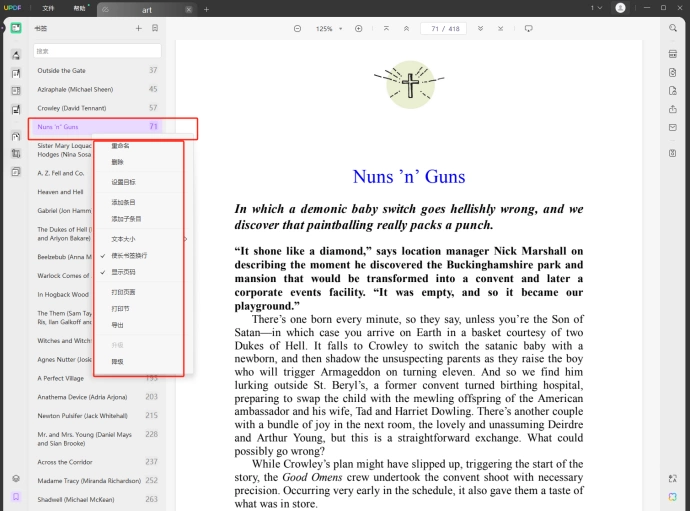Open the Crowley (David Tennant) bookmark
Viewport: 691px width, 511px height.
click(x=97, y=108)
